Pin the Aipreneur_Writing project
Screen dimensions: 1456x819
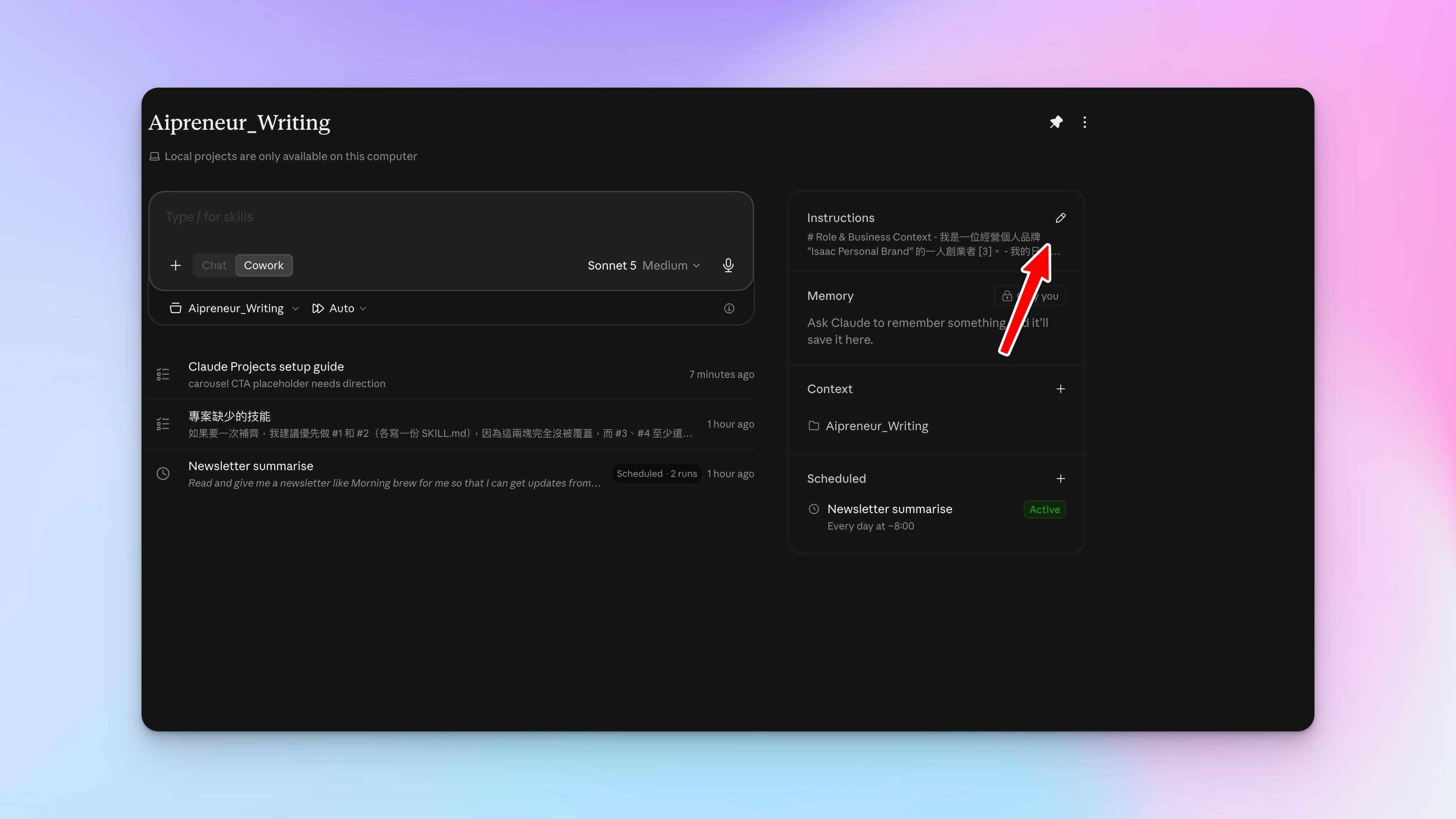pyautogui.click(x=1056, y=122)
